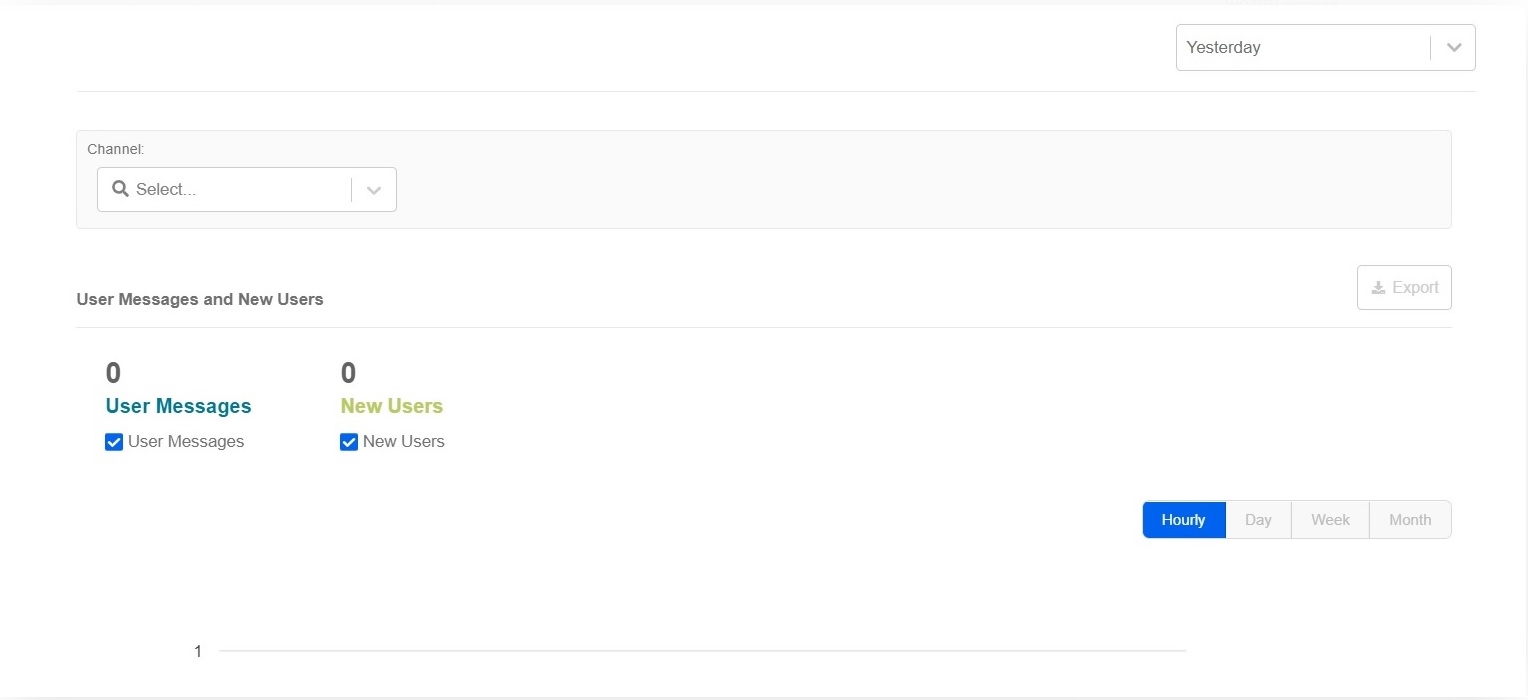This screenshot has width=1531, height=700.
Task: Click the 'User Messages and New Users' section title
Action: tap(200, 300)
